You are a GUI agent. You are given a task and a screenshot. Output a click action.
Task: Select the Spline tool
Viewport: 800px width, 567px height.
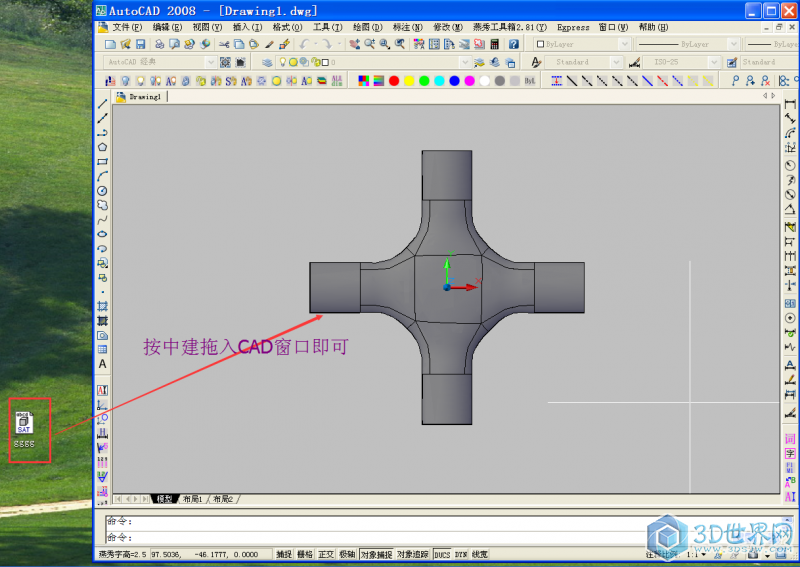103,220
